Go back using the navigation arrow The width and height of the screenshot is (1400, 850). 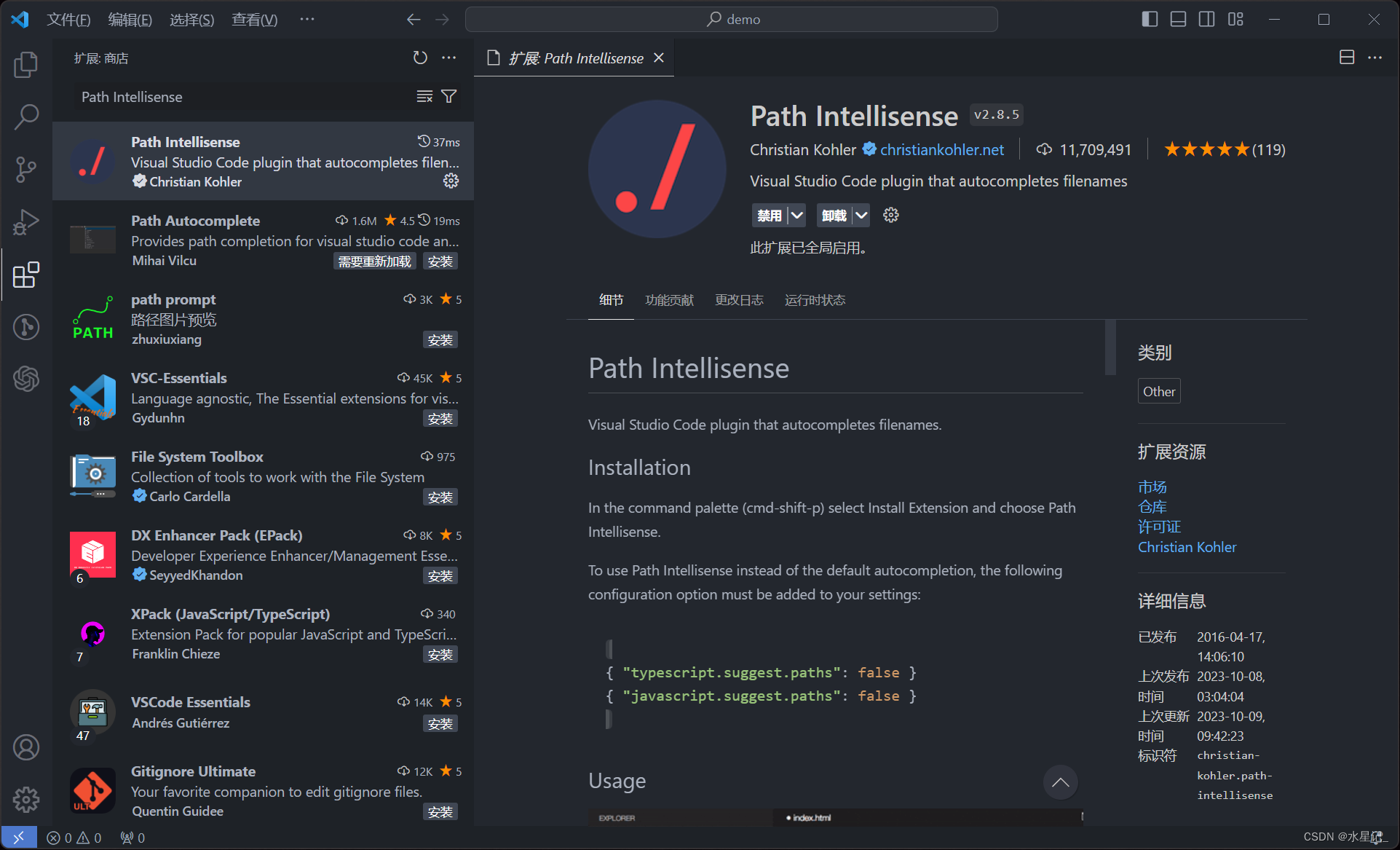point(414,20)
